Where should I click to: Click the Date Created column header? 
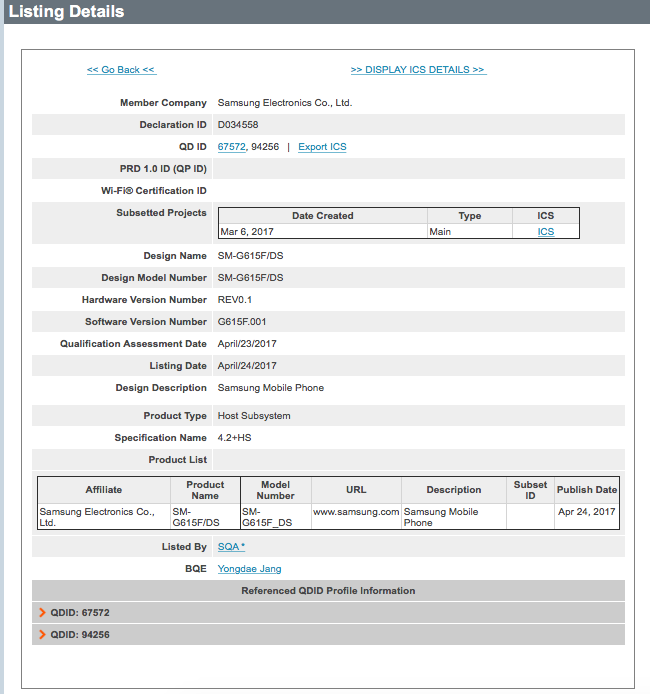point(322,216)
